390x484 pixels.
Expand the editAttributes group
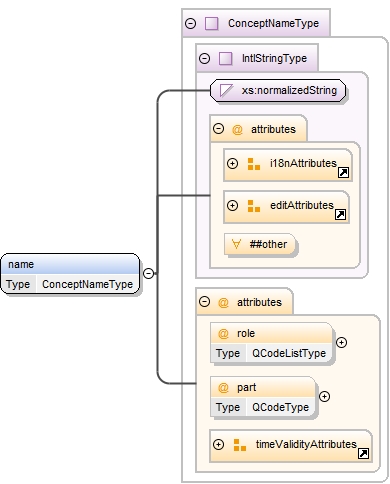pyautogui.click(x=232, y=205)
